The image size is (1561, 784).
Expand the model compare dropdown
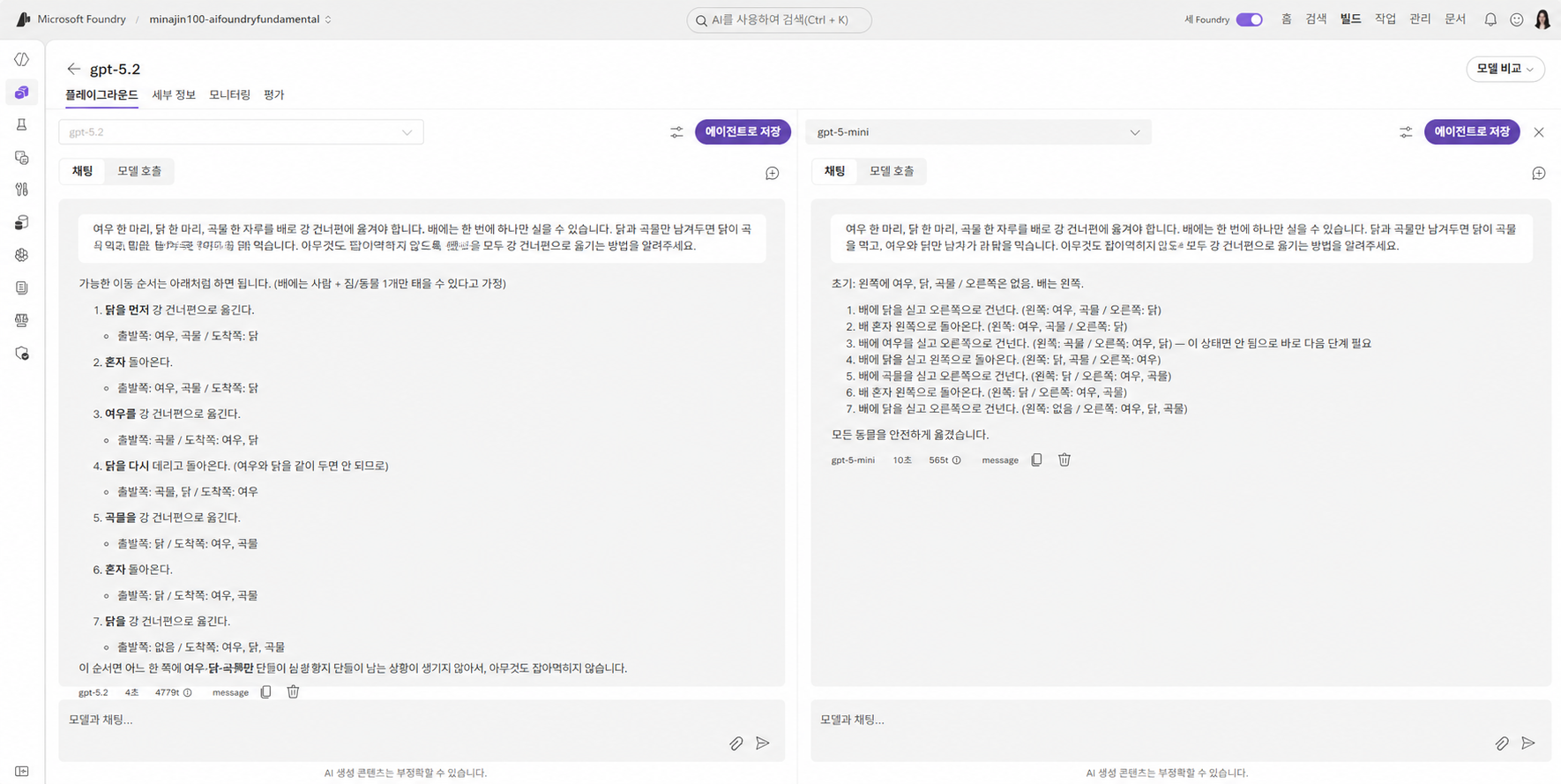click(1505, 69)
